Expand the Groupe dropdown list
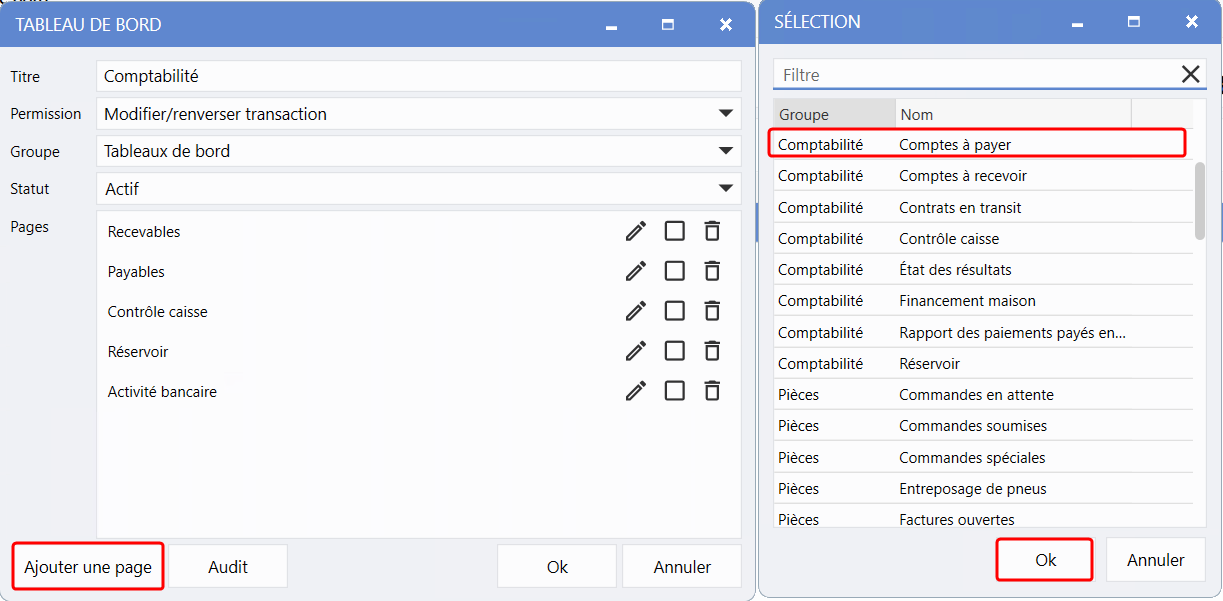Screen dimensions: 1223x601 726,151
